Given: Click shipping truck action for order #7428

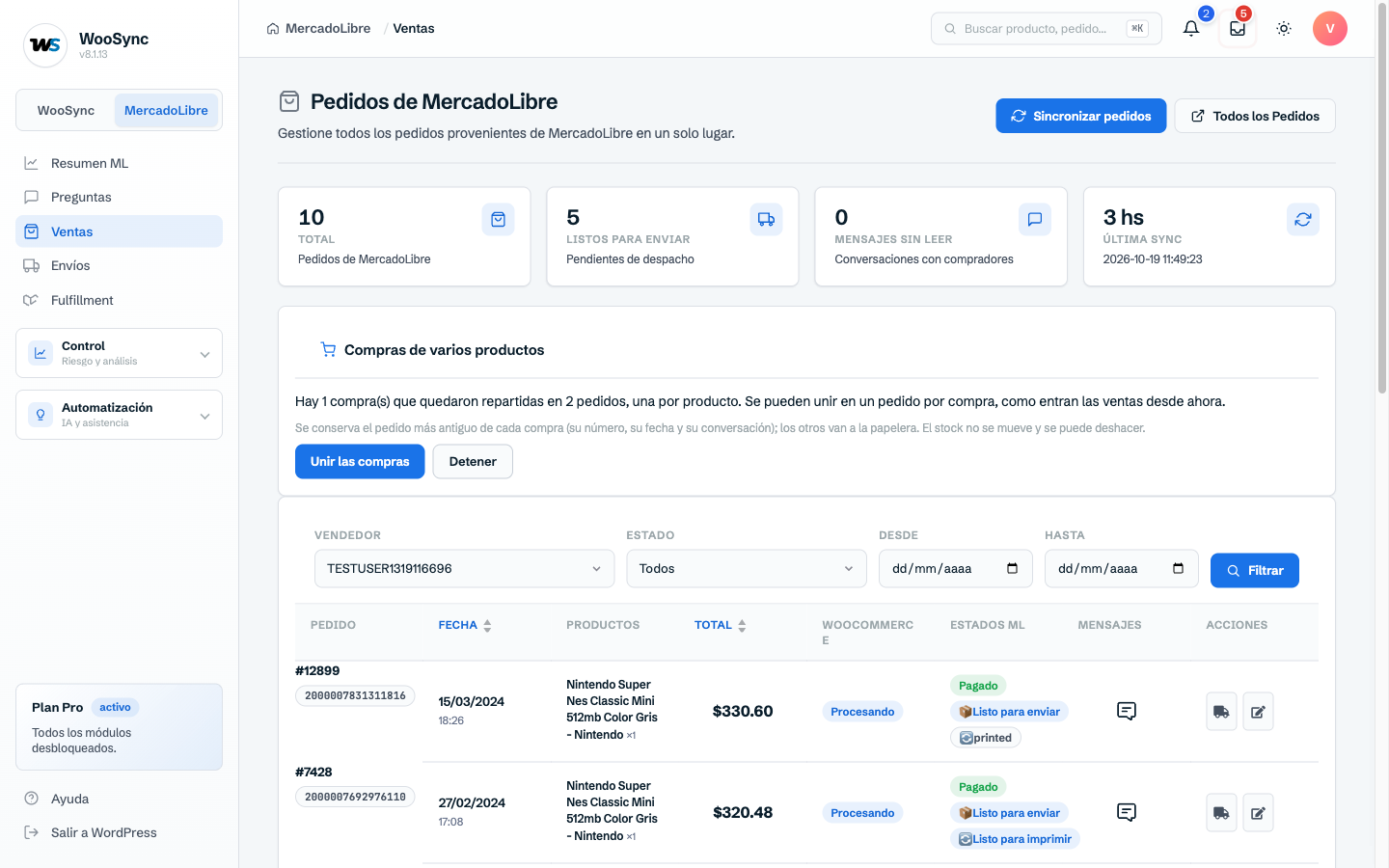Looking at the screenshot, I should pyautogui.click(x=1221, y=813).
